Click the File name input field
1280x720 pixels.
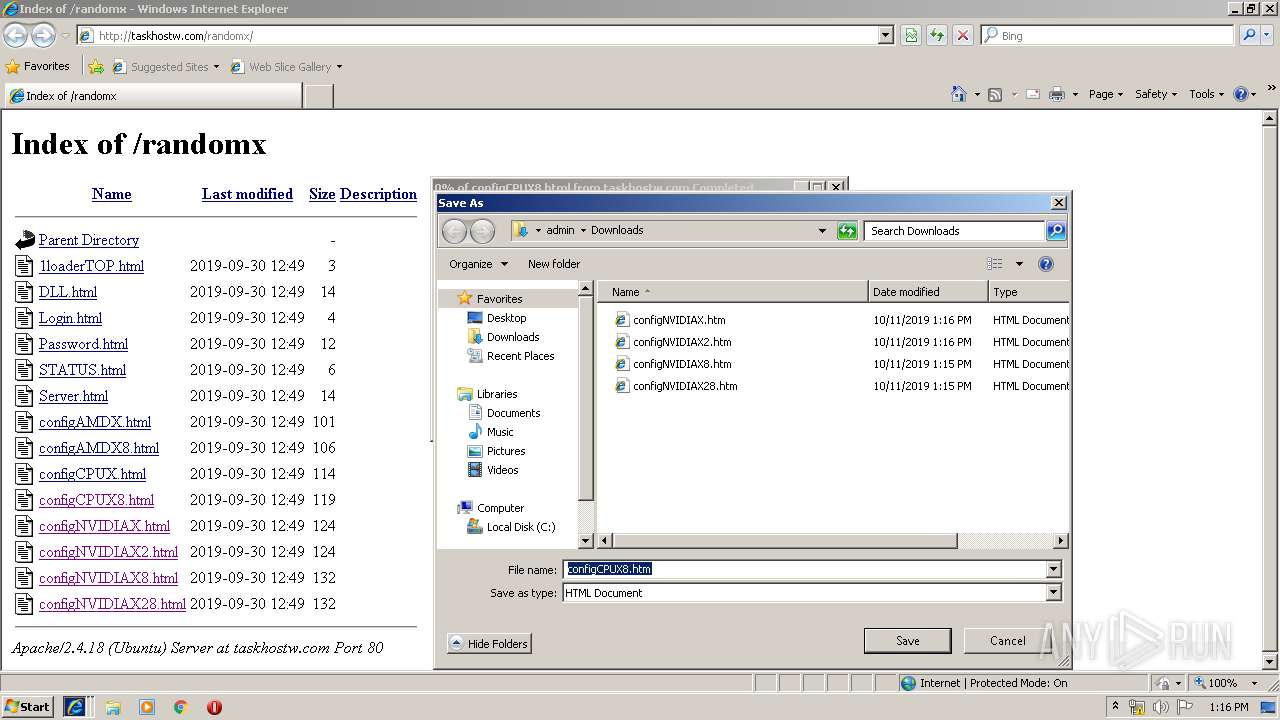click(x=805, y=569)
